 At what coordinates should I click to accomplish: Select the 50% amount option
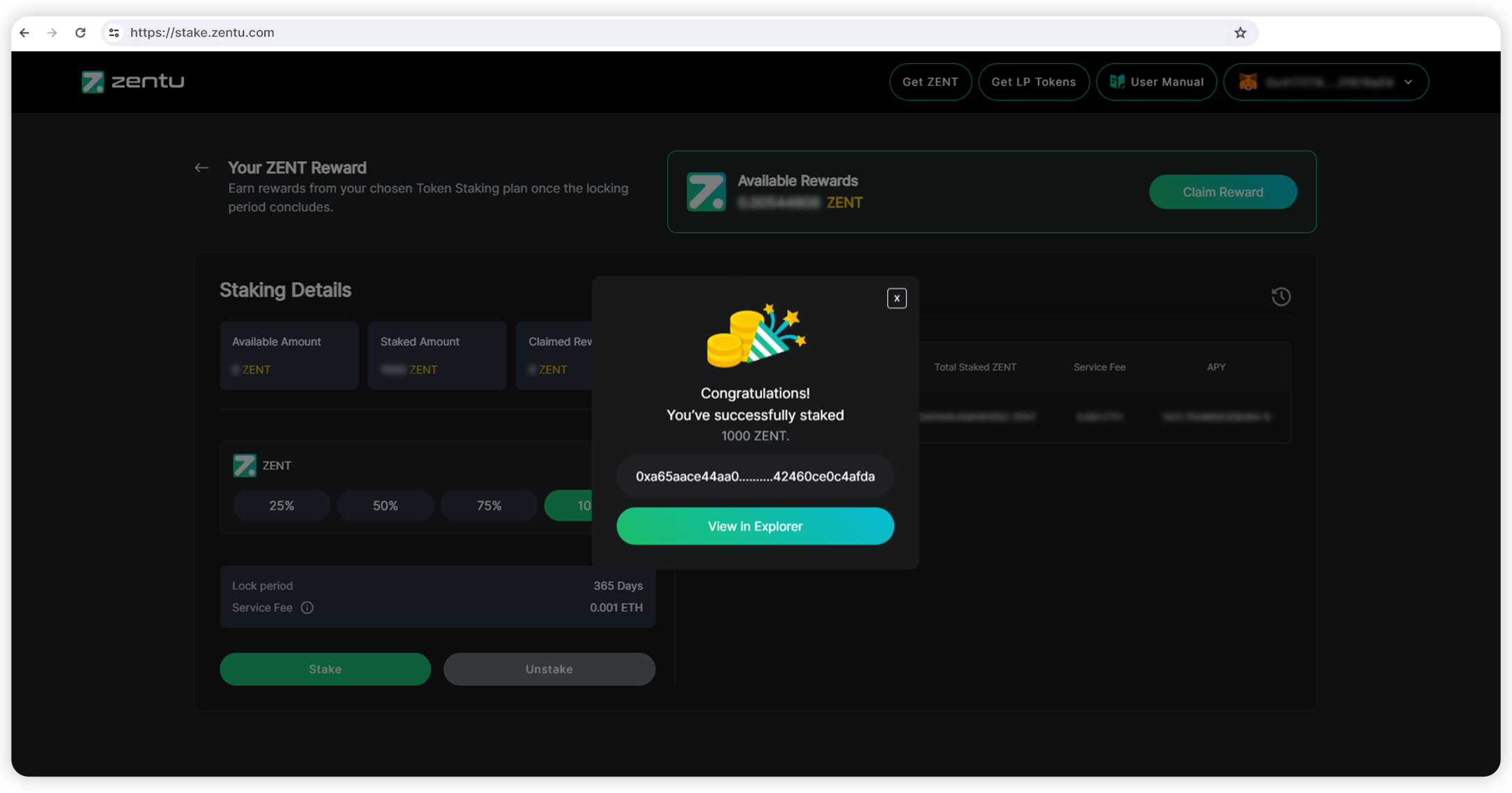(x=385, y=506)
